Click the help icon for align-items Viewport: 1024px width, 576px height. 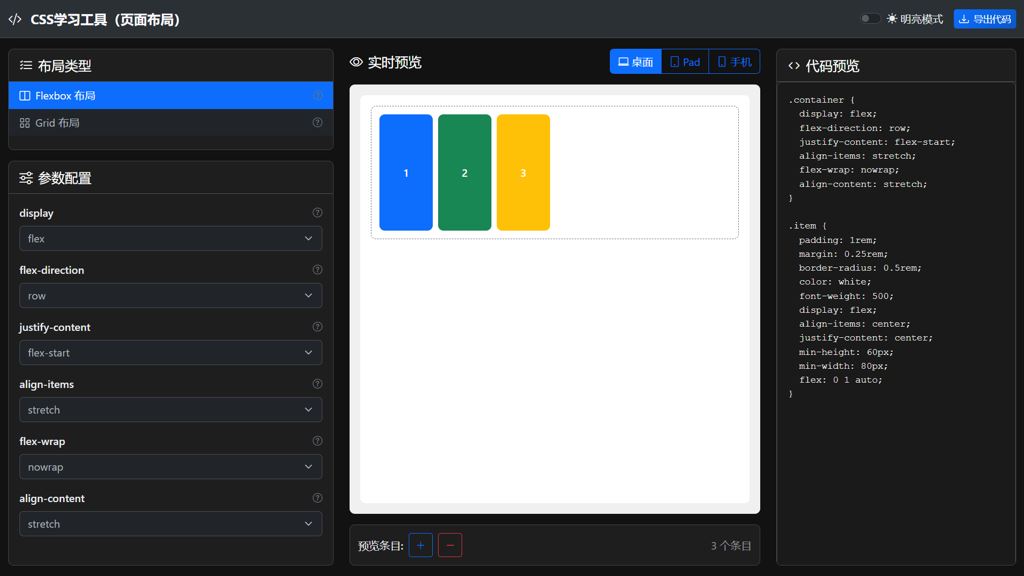(318, 384)
